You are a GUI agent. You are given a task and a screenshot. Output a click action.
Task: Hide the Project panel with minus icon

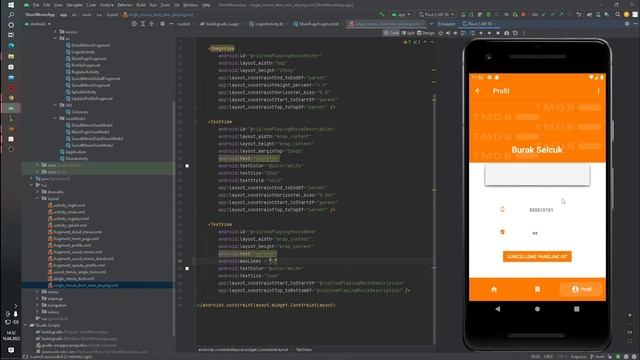point(171,24)
